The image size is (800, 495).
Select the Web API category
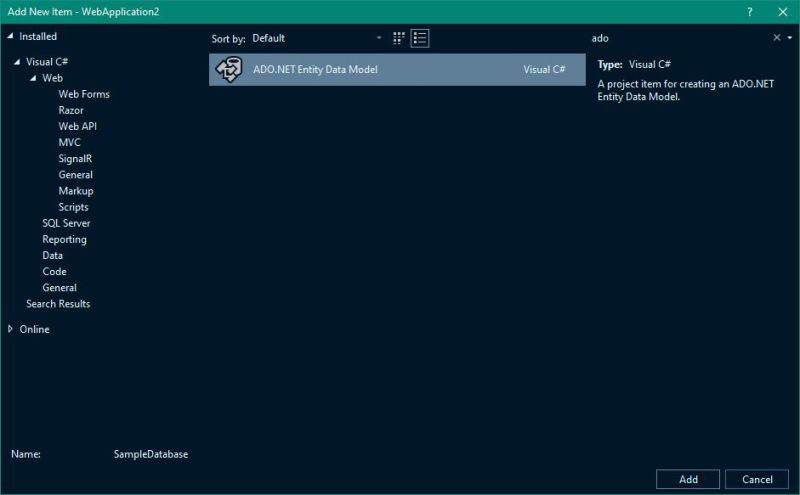78,127
